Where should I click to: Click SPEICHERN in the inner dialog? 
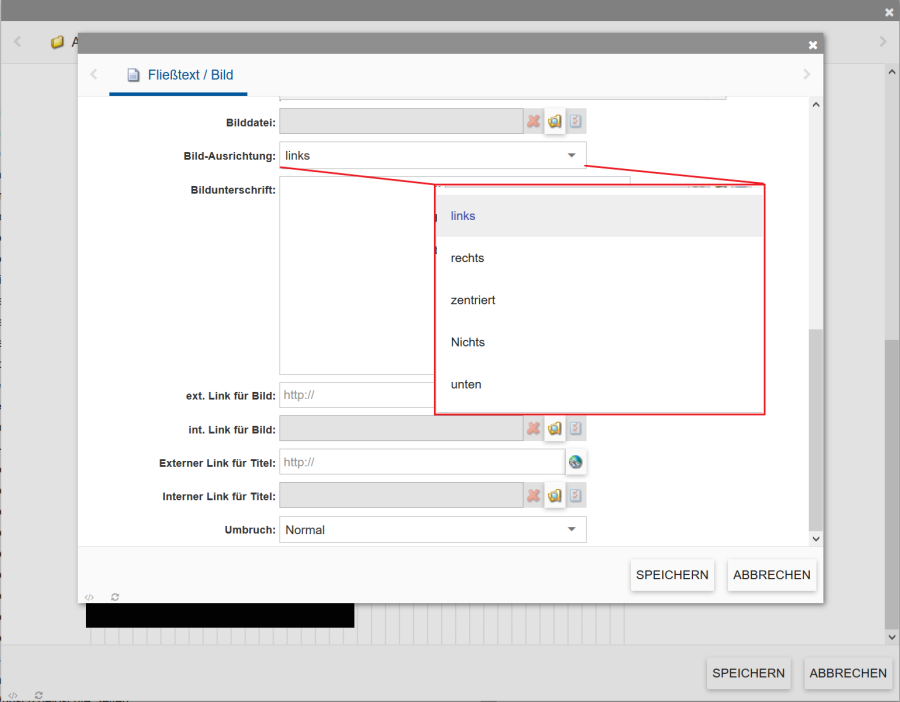(x=672, y=575)
